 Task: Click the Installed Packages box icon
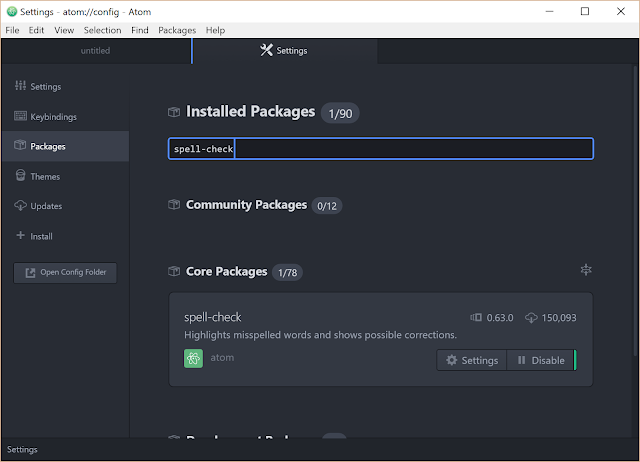point(174,112)
